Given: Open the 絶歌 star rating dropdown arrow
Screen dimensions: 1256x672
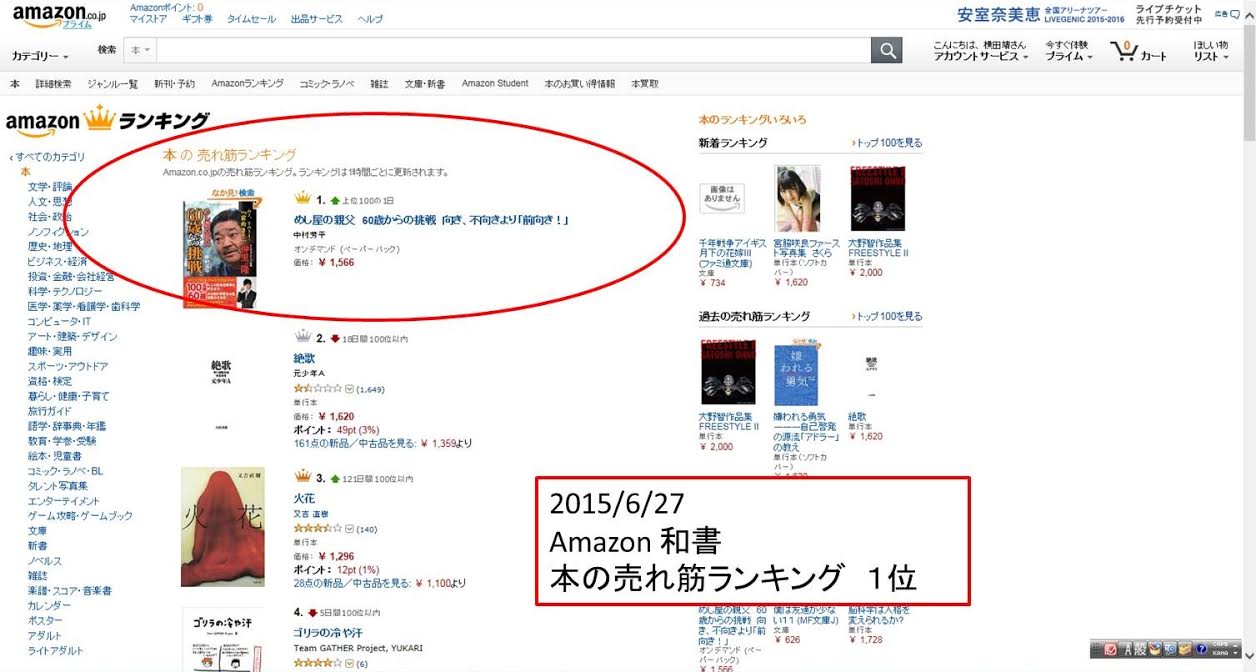Looking at the screenshot, I should 349,389.
